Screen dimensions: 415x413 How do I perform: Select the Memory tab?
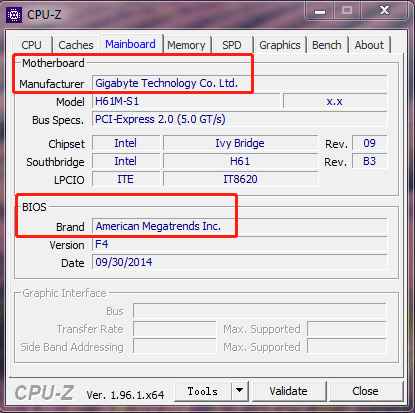[186, 45]
